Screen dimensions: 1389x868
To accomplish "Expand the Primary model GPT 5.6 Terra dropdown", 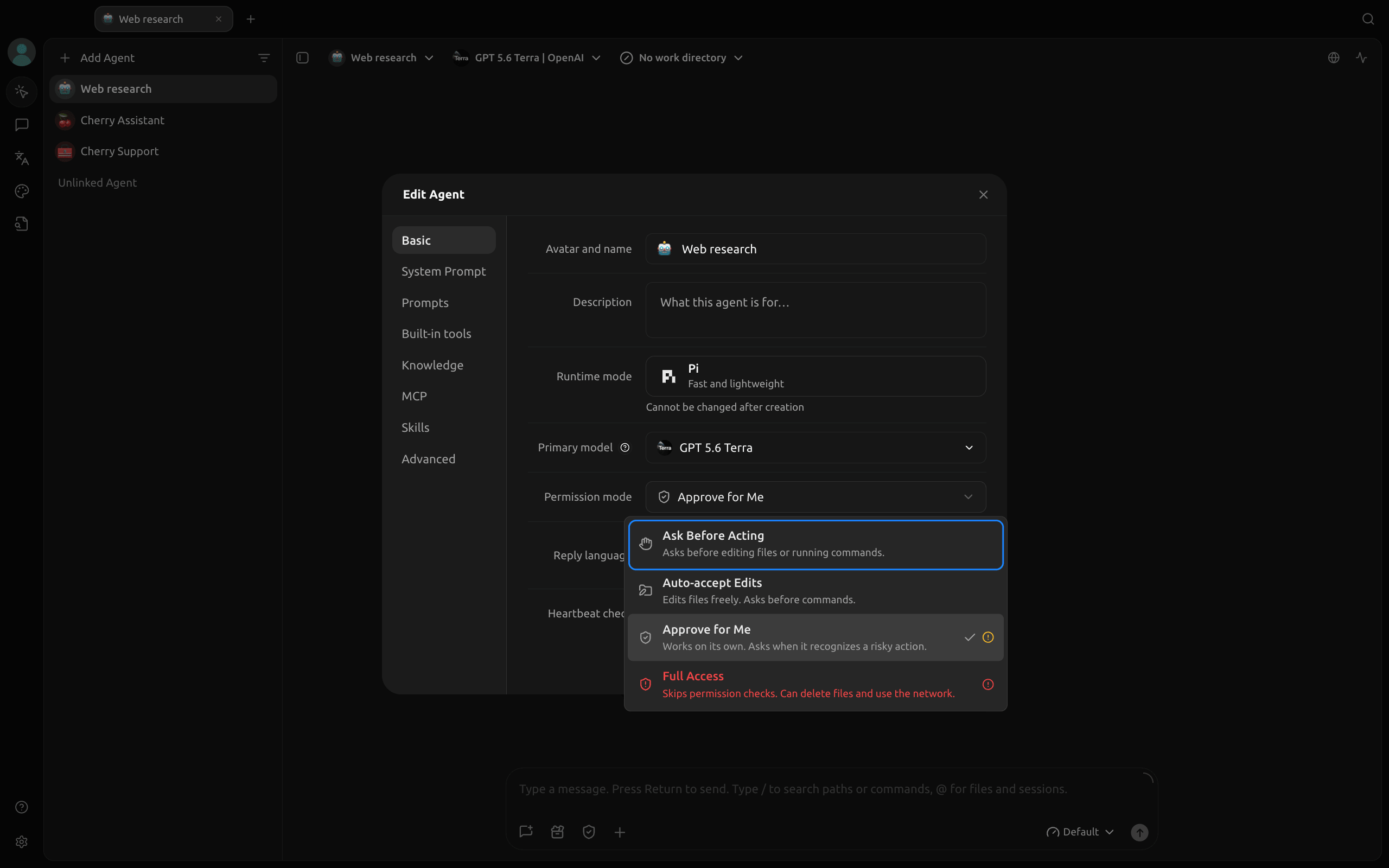I will 815,448.
